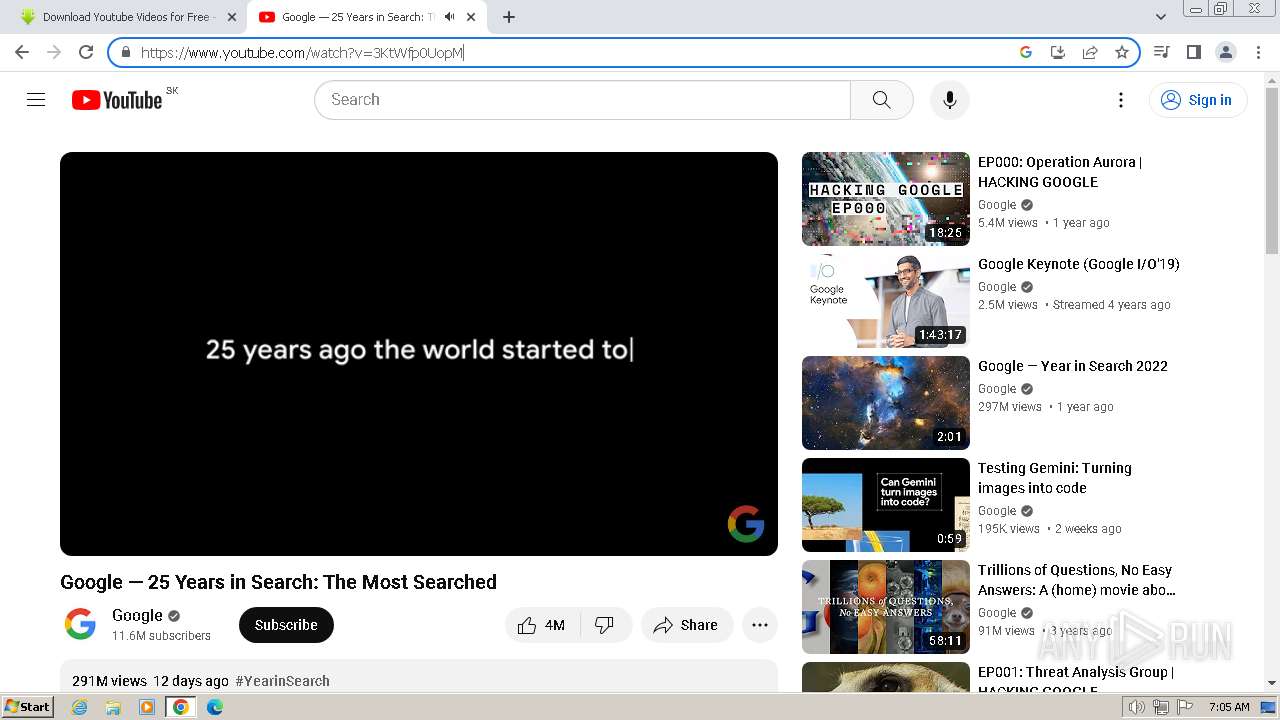
Task: Open a new browser tab
Action: click(509, 17)
